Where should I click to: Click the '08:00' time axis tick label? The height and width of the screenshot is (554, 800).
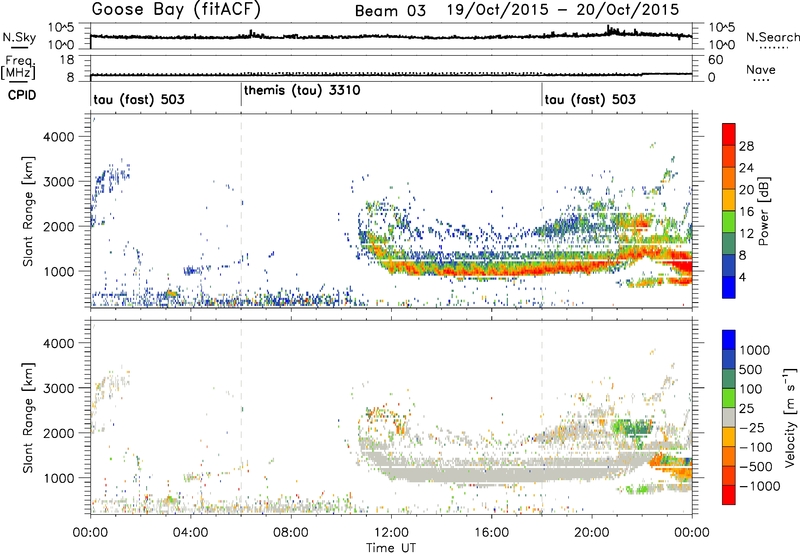(291, 533)
